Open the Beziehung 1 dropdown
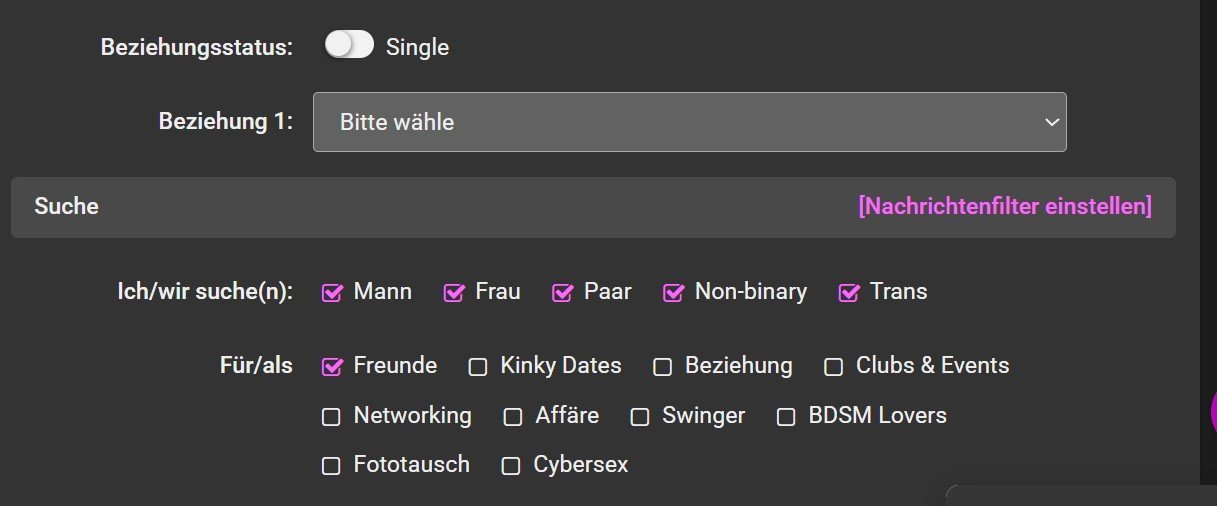The image size is (1217, 506). click(689, 122)
